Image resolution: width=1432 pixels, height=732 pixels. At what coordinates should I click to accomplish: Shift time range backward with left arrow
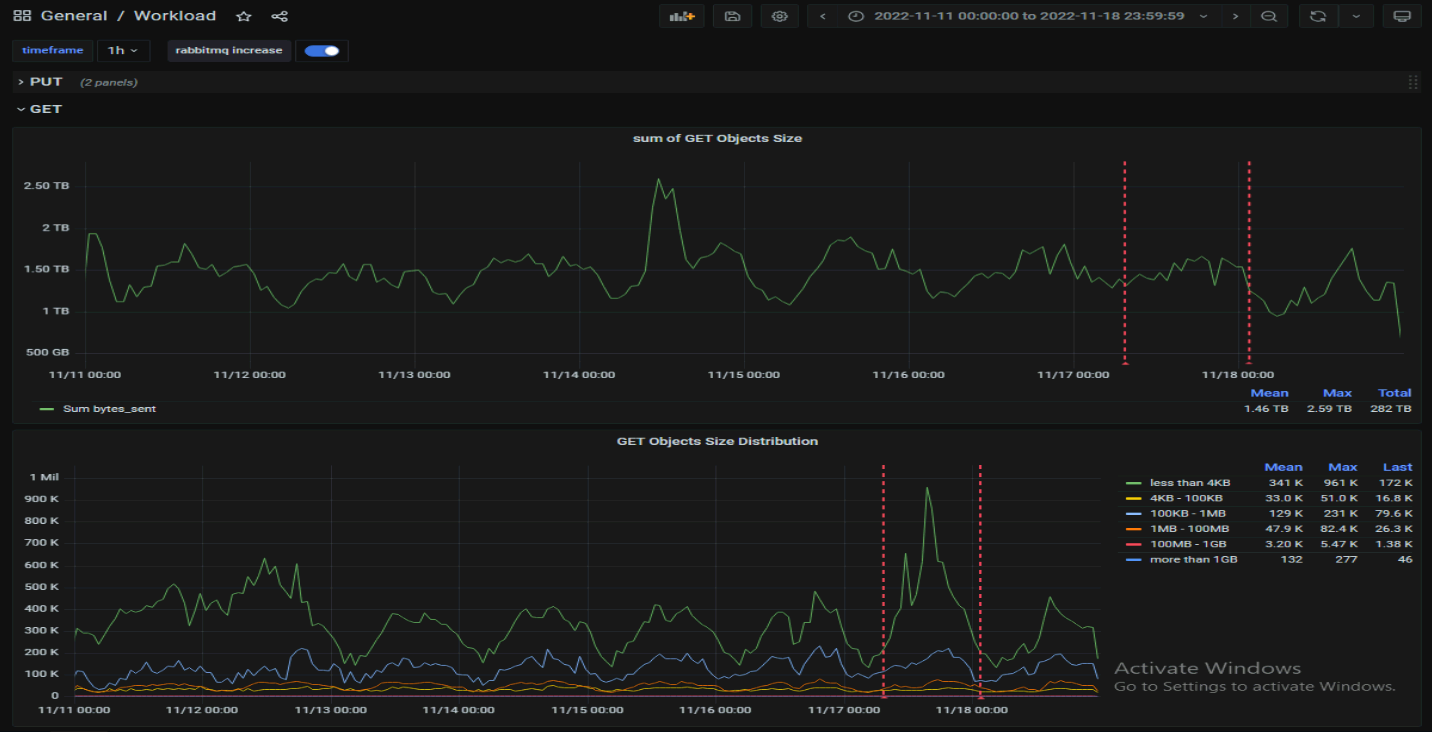point(823,16)
